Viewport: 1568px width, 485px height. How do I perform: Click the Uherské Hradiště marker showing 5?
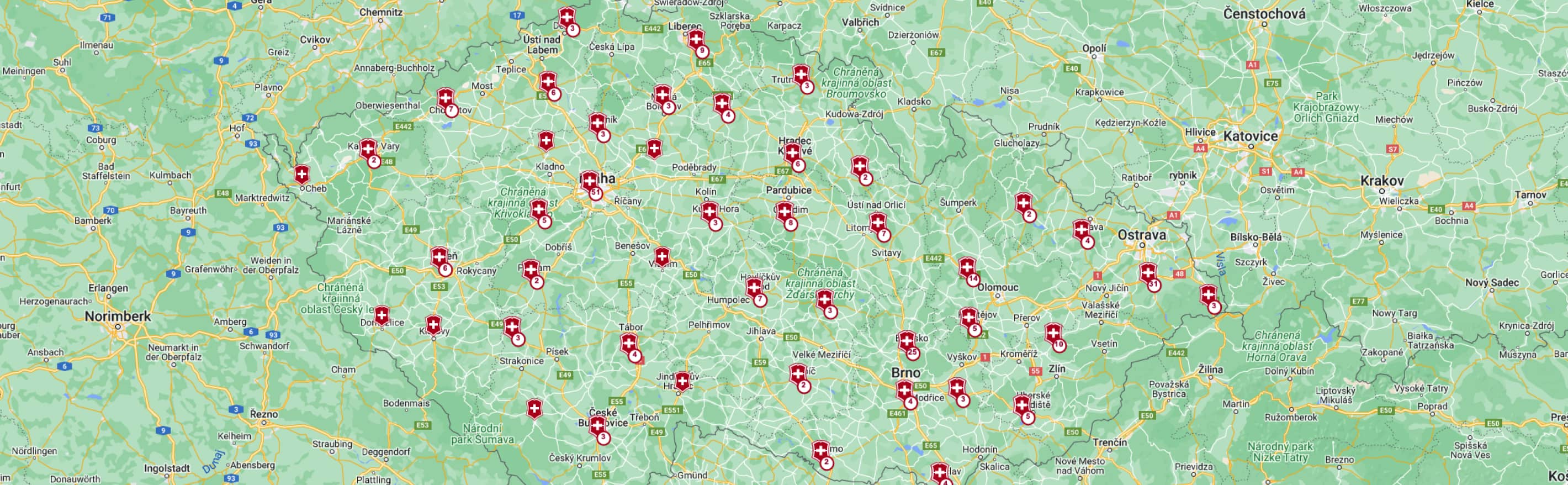(1023, 407)
